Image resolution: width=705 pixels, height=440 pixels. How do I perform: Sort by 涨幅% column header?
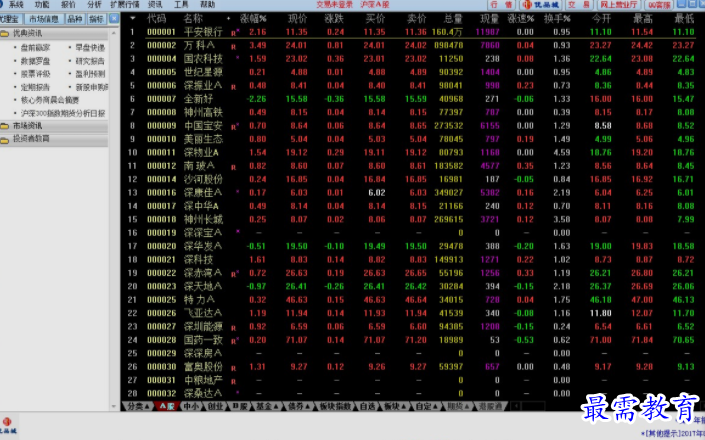pos(253,19)
